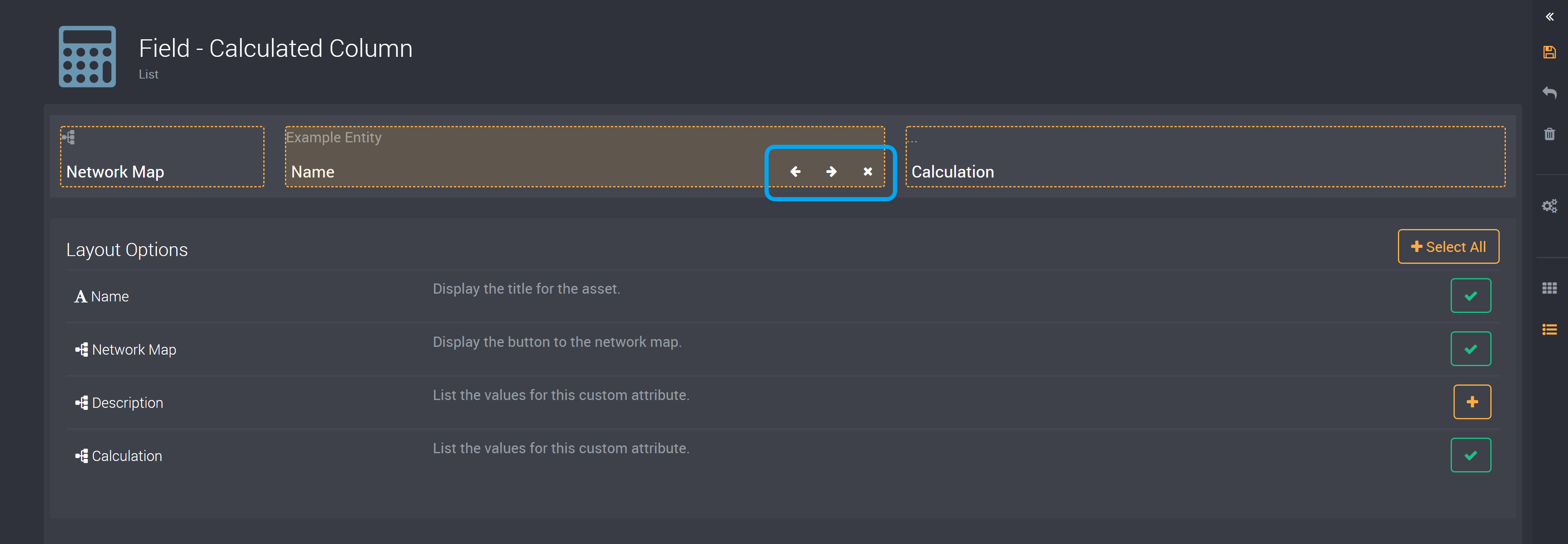
Task: Click the Name row letter A icon
Action: click(x=81, y=297)
